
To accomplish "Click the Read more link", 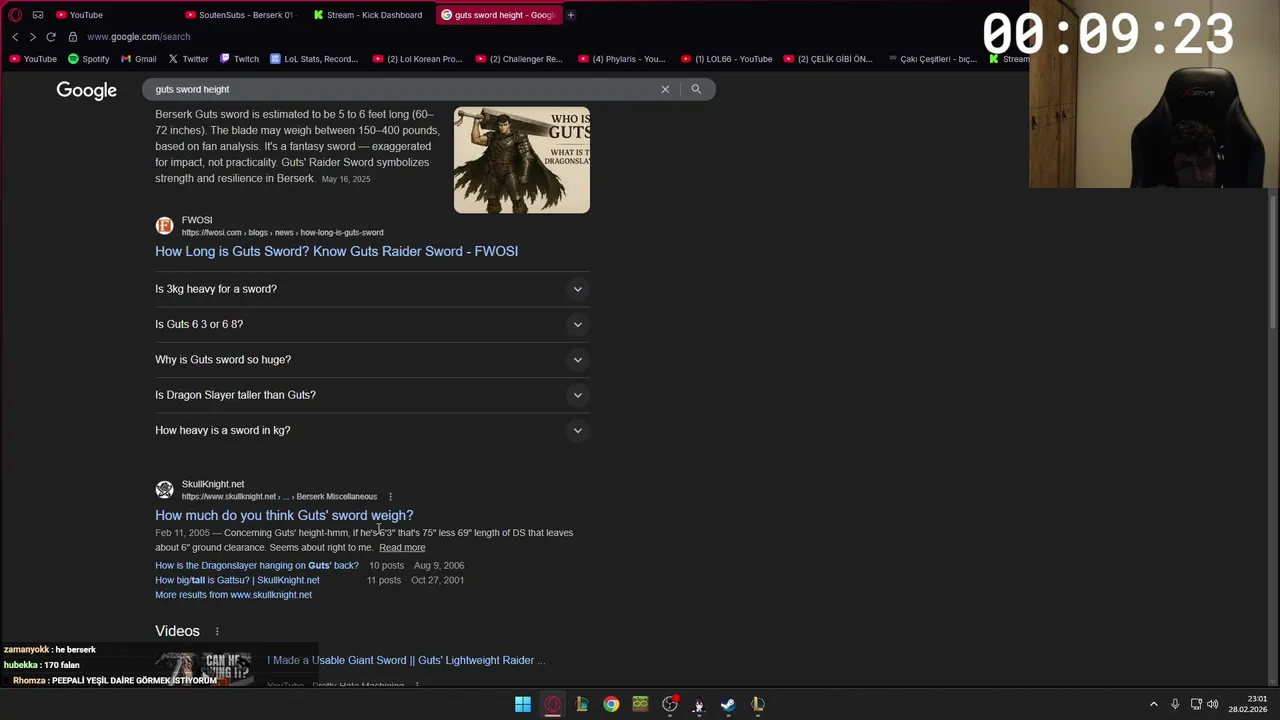I will [402, 548].
